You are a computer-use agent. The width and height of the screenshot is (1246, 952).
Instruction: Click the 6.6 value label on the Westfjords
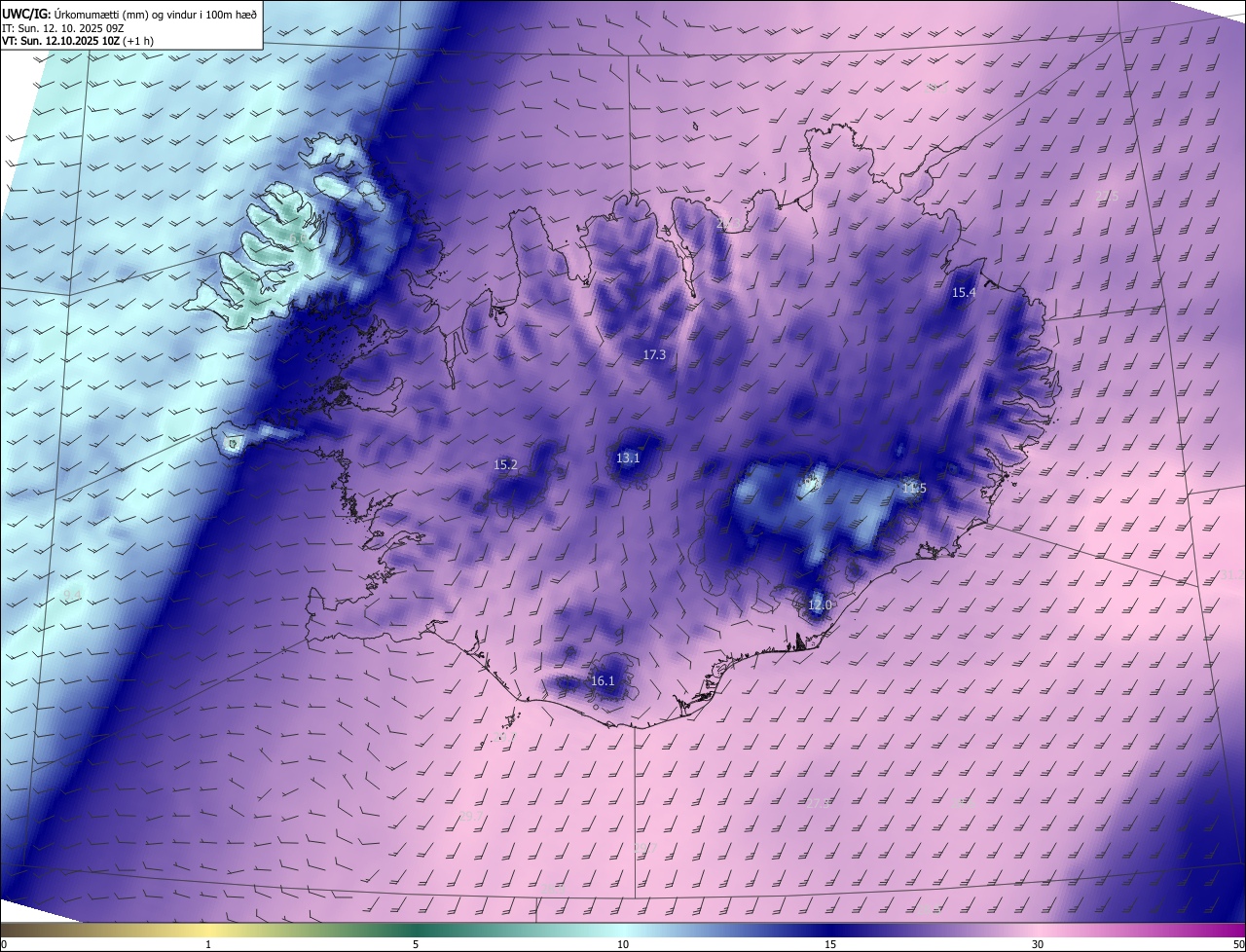click(298, 238)
